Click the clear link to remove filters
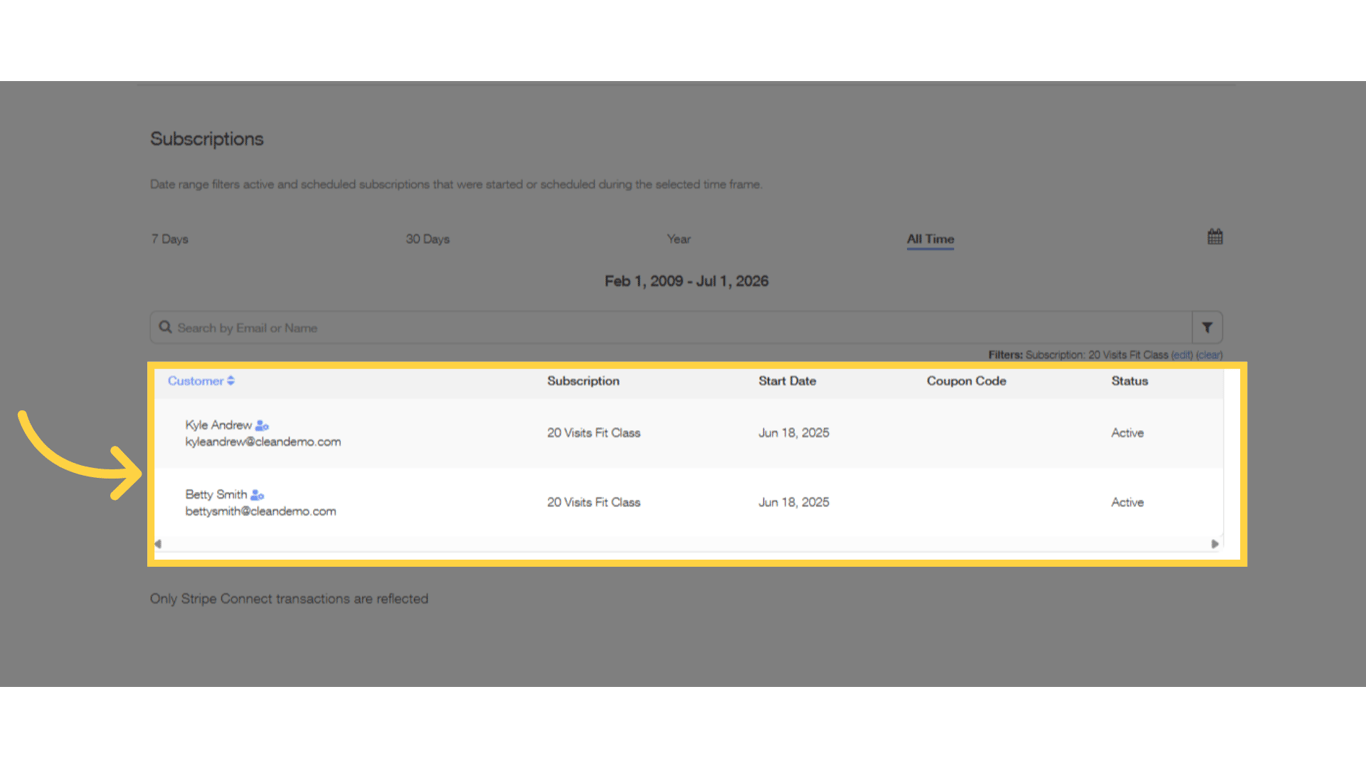The width and height of the screenshot is (1366, 768). pos(1208,354)
